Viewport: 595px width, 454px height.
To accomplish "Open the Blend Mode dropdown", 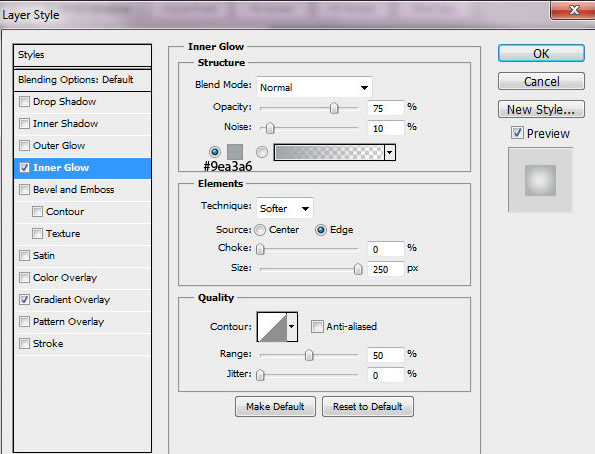I will click(314, 87).
